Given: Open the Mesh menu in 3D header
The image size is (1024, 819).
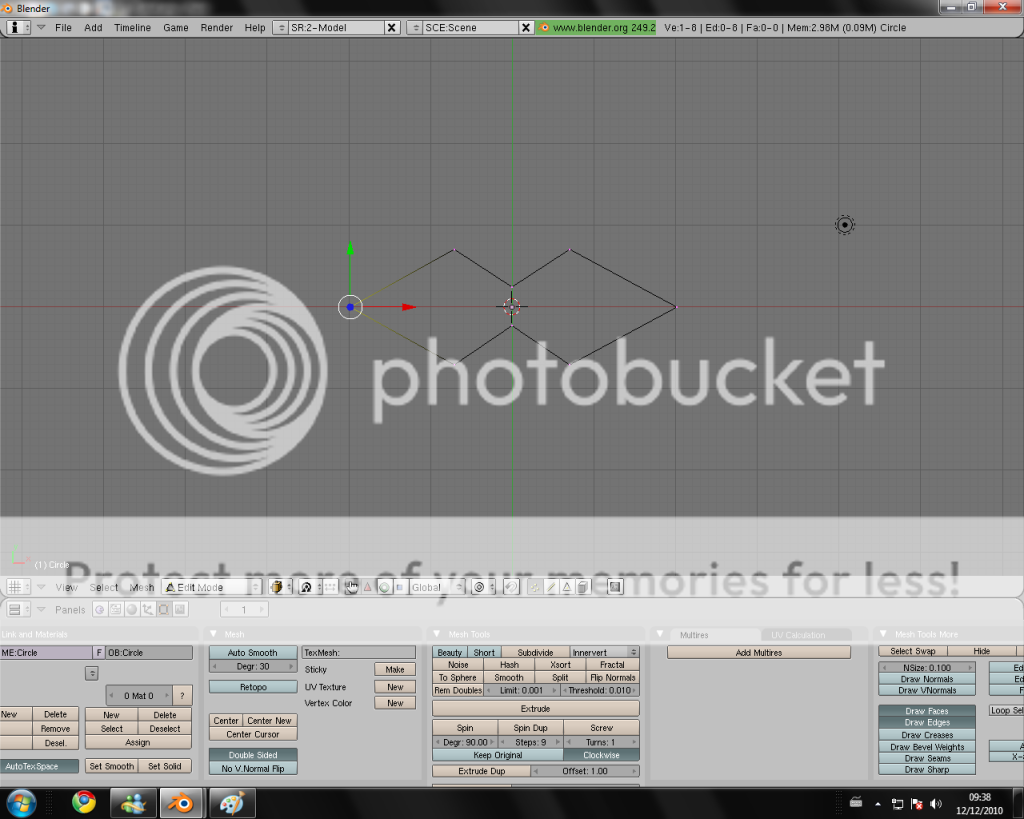Looking at the screenshot, I should 142,587.
